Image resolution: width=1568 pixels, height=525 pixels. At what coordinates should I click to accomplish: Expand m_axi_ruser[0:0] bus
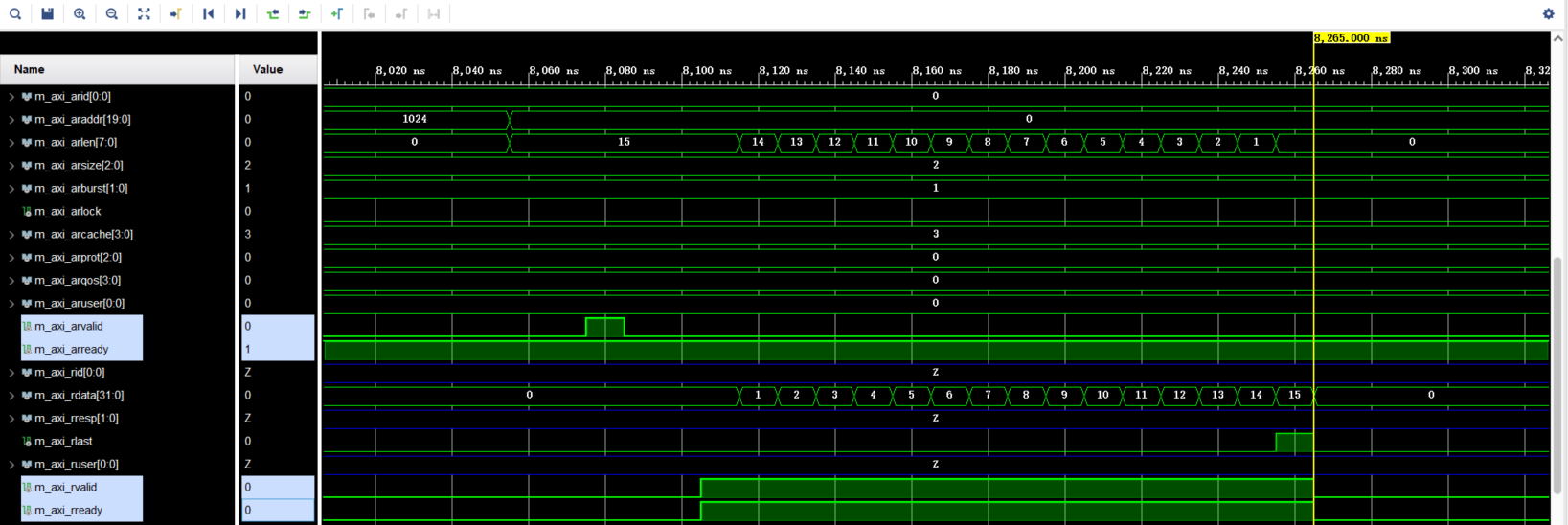(11, 465)
